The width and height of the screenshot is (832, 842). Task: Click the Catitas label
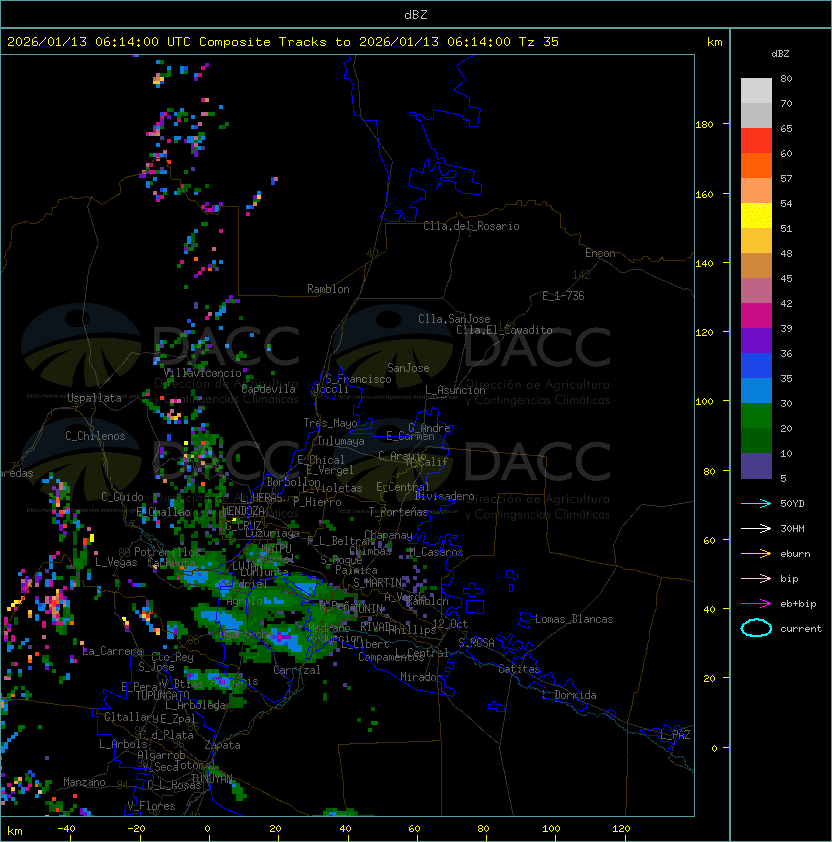tap(519, 669)
